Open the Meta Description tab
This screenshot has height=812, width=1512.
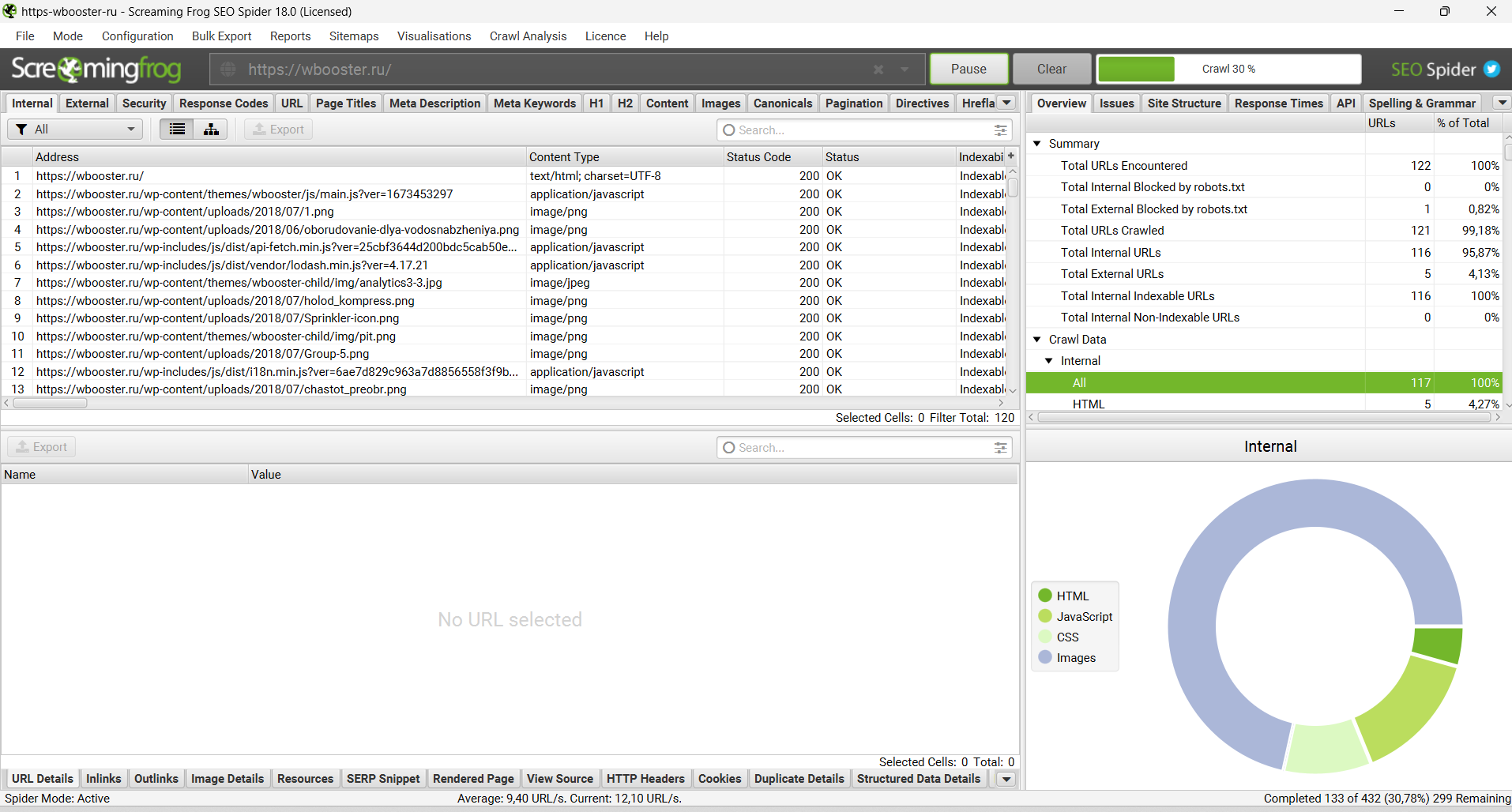tap(435, 103)
